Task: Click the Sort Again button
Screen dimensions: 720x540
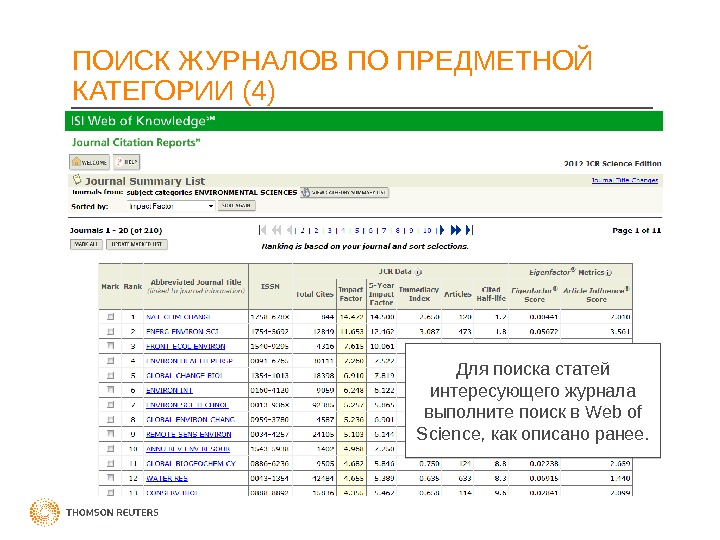Action: 236,206
